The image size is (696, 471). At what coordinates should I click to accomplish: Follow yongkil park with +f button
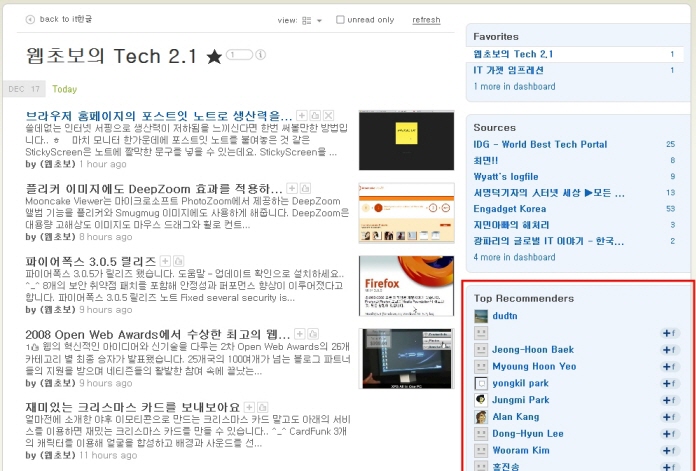[669, 384]
